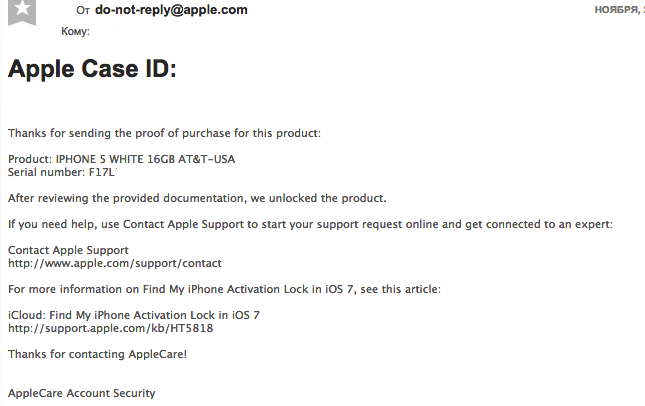Click 'For more information on Find My iPhone' line
This screenshot has height=406, width=645.
click(x=224, y=289)
